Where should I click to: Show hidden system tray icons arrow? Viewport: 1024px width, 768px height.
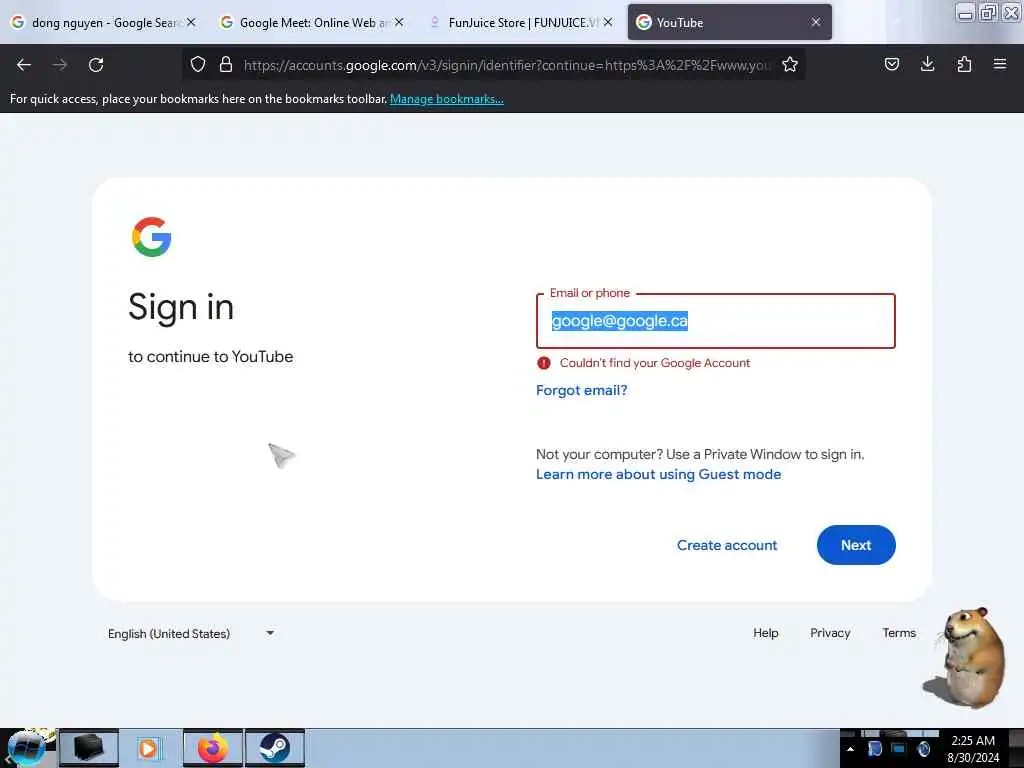click(x=850, y=749)
